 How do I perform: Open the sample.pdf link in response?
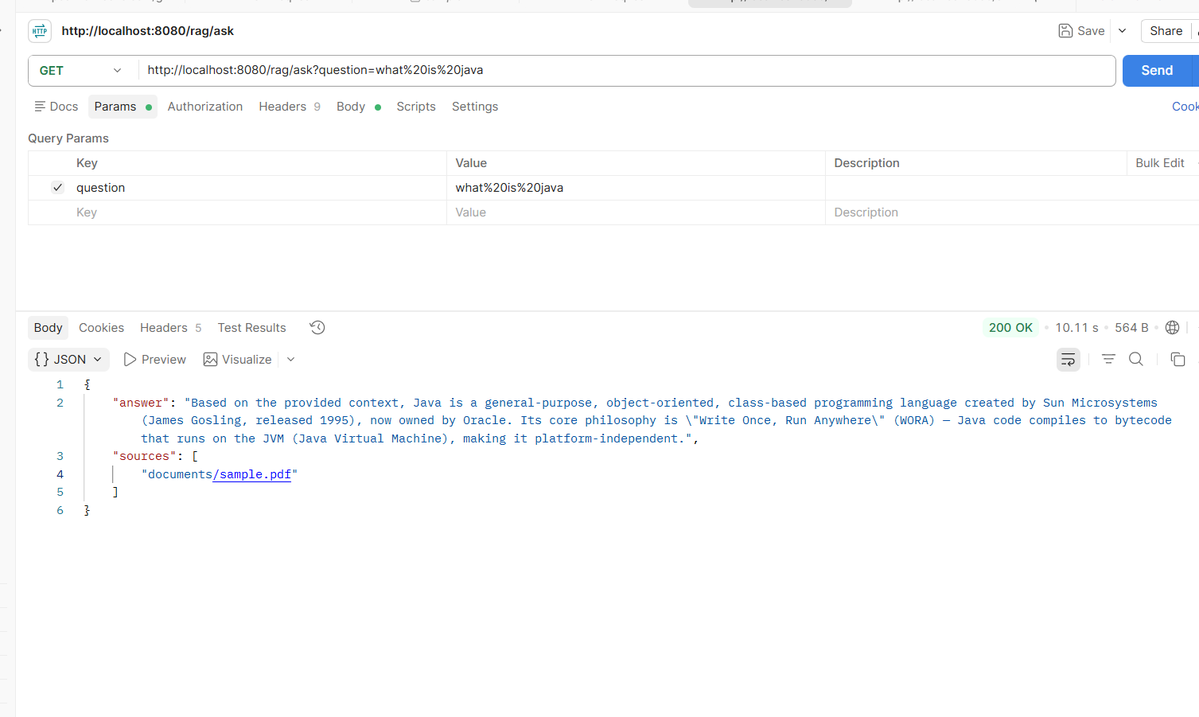(x=252, y=475)
